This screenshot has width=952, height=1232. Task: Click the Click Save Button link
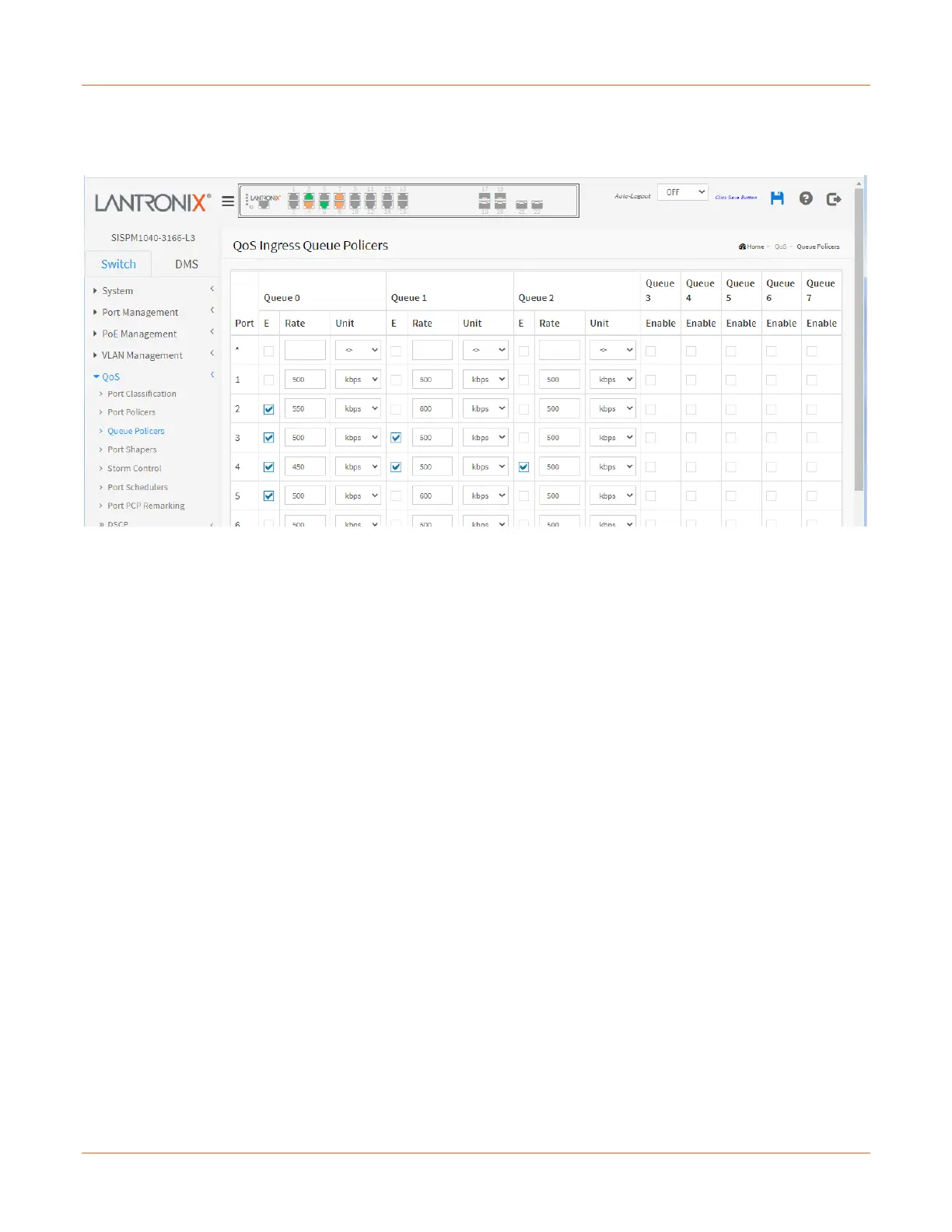[736, 198]
